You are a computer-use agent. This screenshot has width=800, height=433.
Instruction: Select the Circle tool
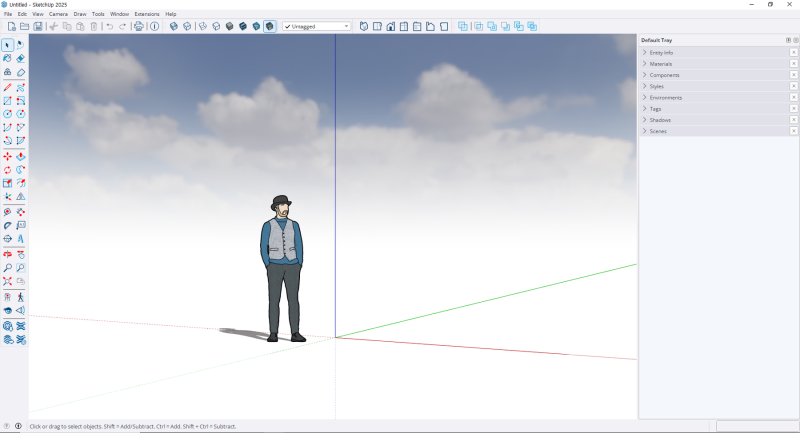7,114
